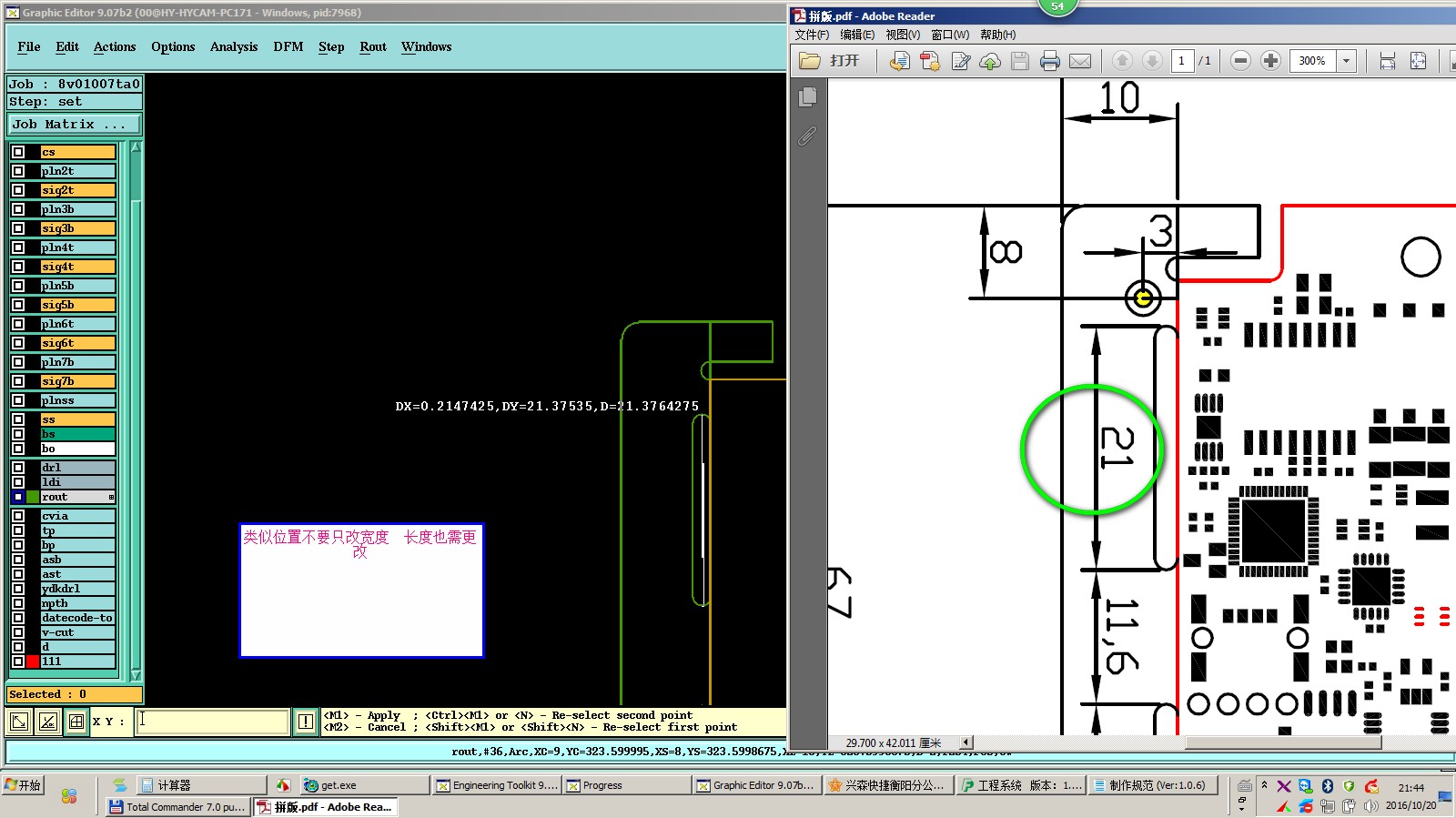Click the green arrows quick launch icon in taskbar
The height and width of the screenshot is (818, 1456).
[x=119, y=784]
